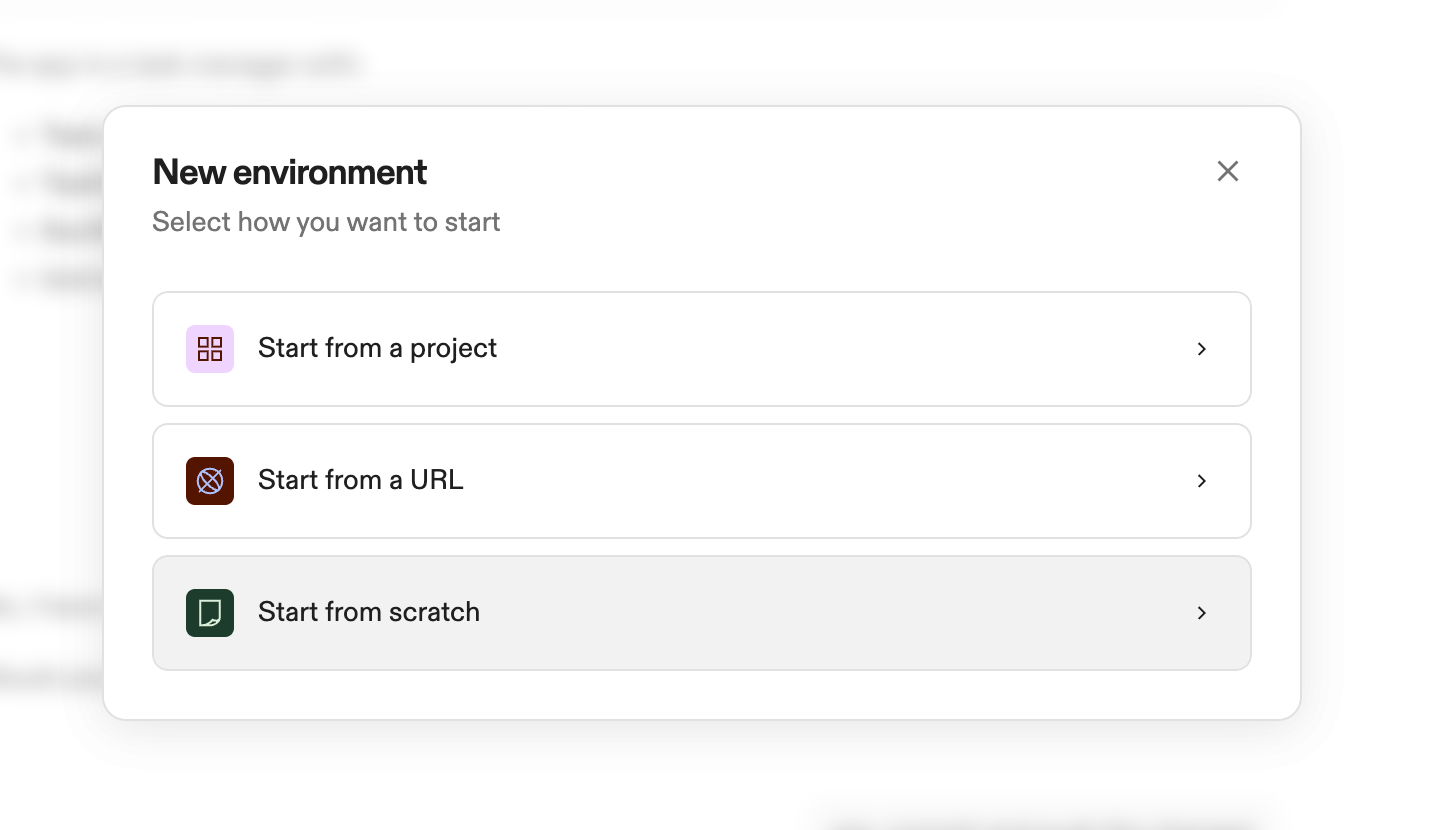Select the "Start from a project" label

[377, 348]
